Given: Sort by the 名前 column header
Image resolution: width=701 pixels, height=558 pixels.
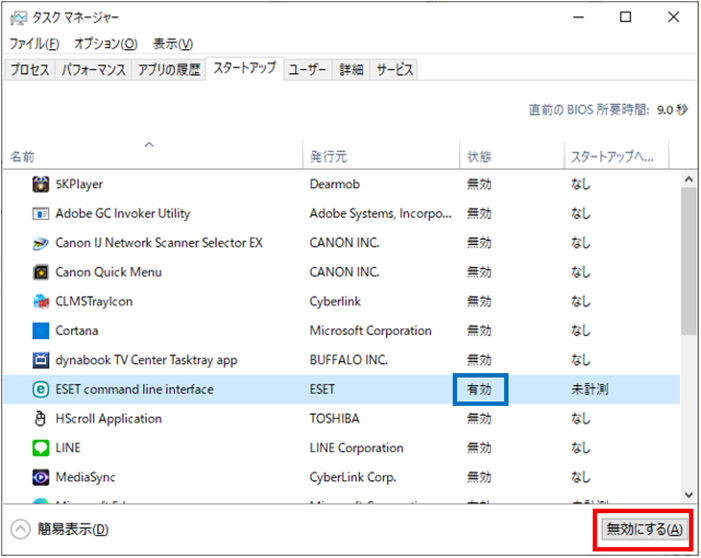Looking at the screenshot, I should tap(152, 155).
